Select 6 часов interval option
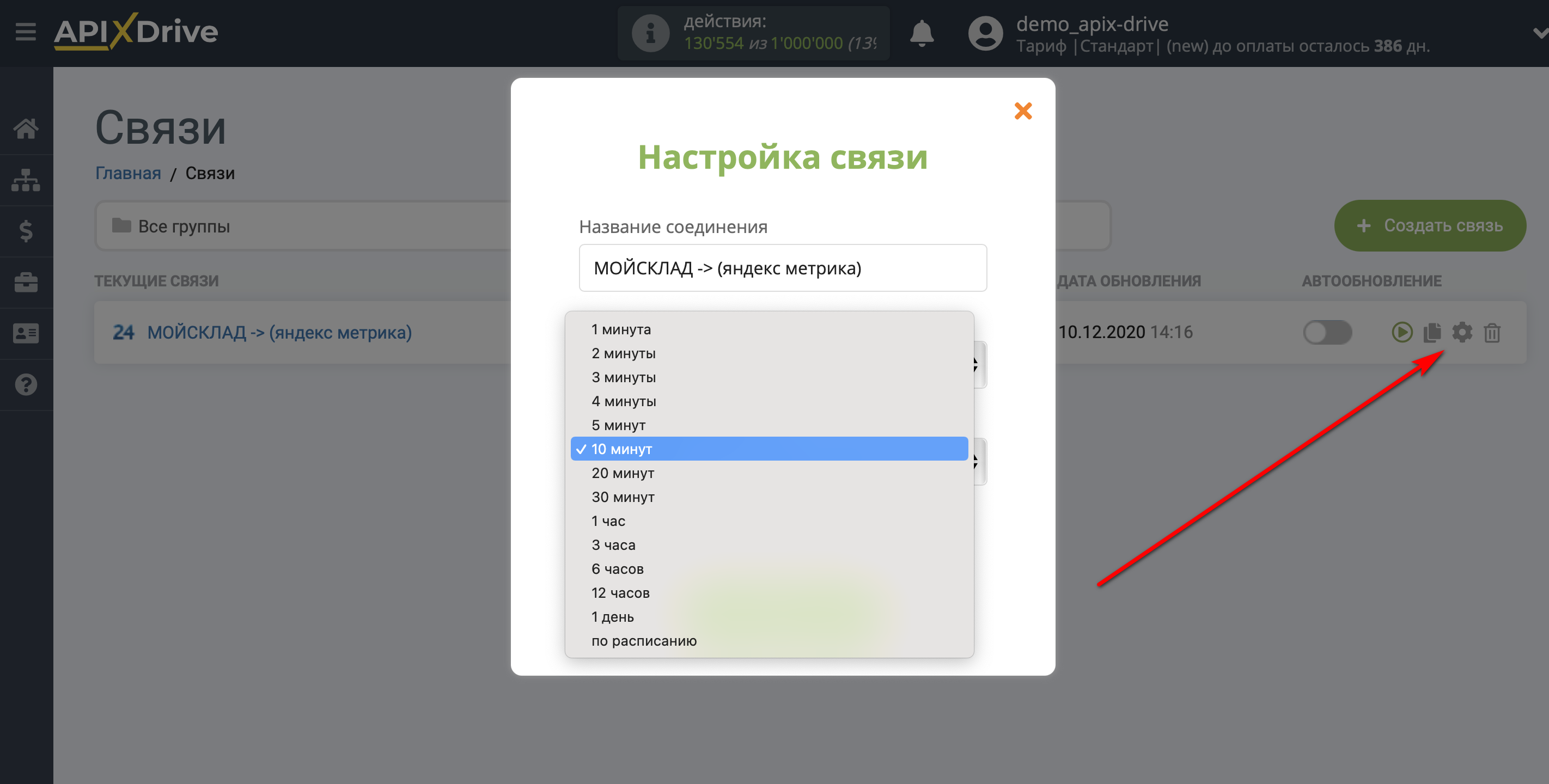 click(x=769, y=569)
